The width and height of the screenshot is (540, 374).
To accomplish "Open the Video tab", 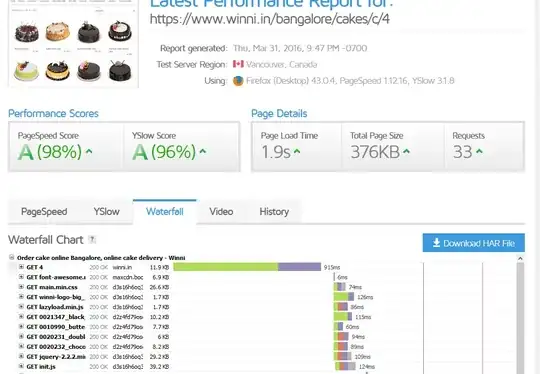I will tap(221, 211).
